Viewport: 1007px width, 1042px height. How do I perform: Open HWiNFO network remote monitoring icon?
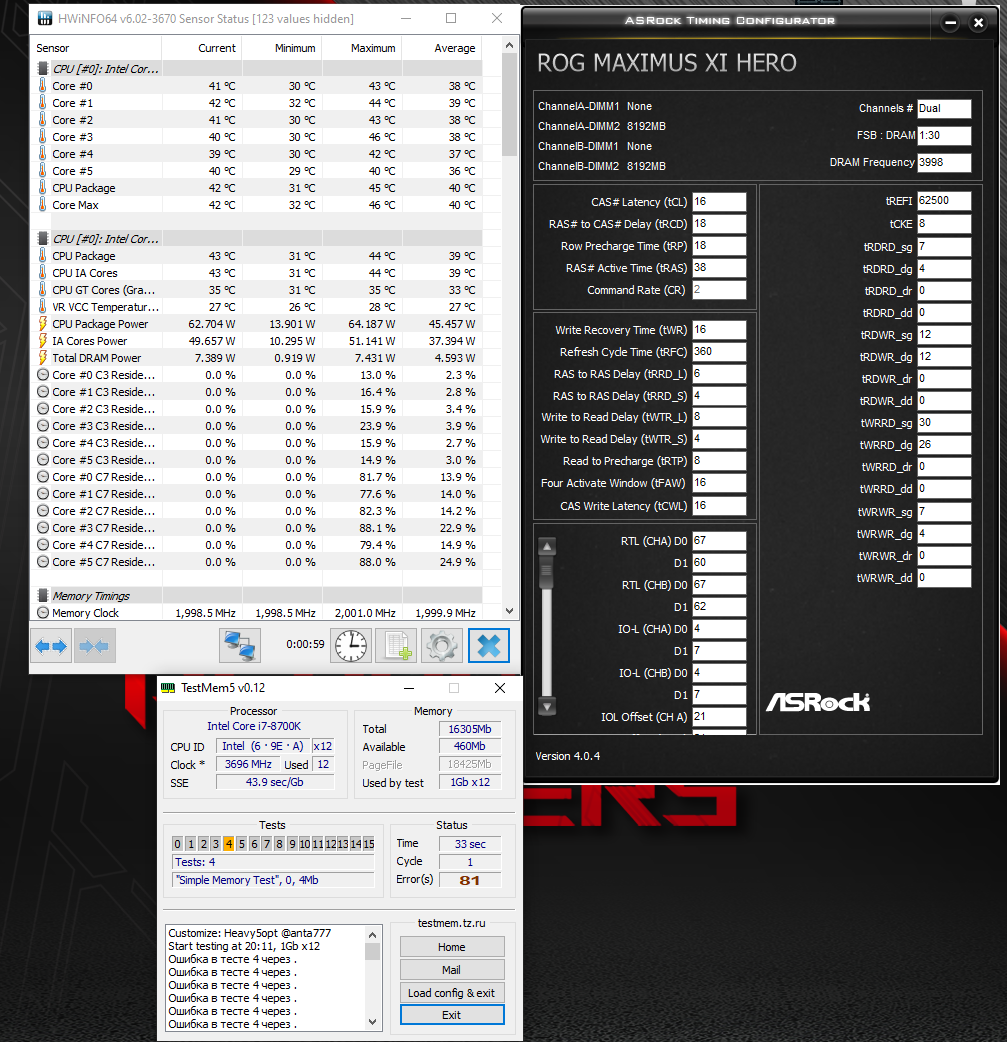240,646
